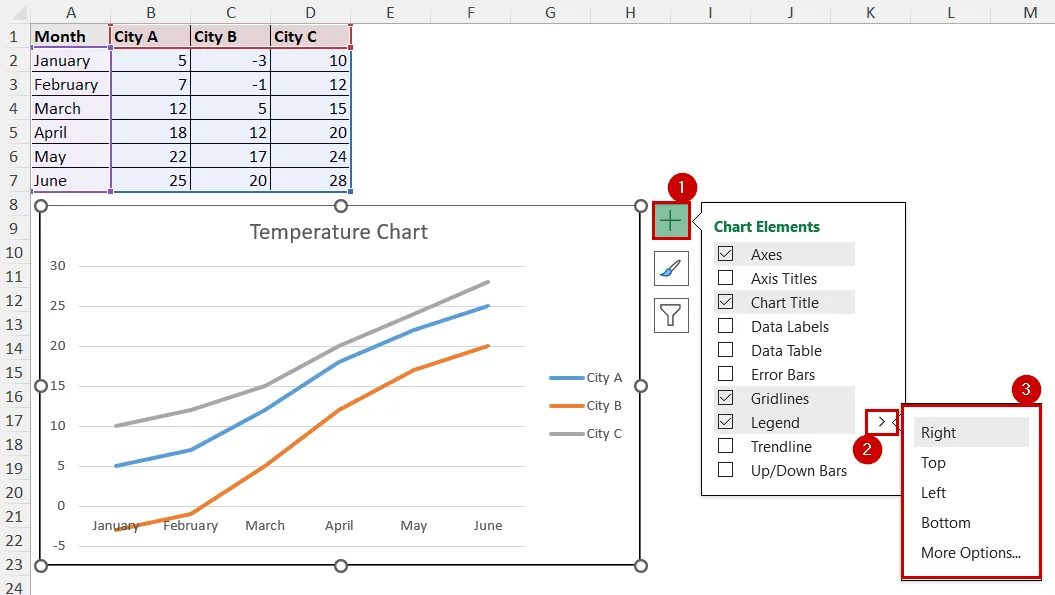1055x595 pixels.
Task: Enable the Error Bars checkbox
Action: [x=725, y=374]
